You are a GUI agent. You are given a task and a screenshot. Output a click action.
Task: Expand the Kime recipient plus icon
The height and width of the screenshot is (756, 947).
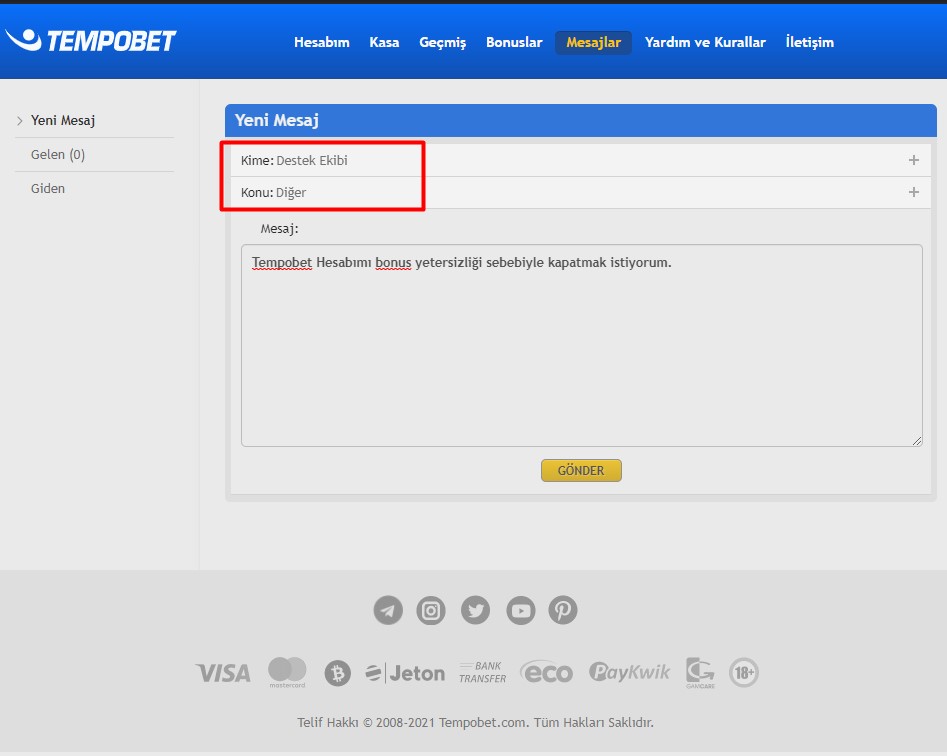pos(914,160)
